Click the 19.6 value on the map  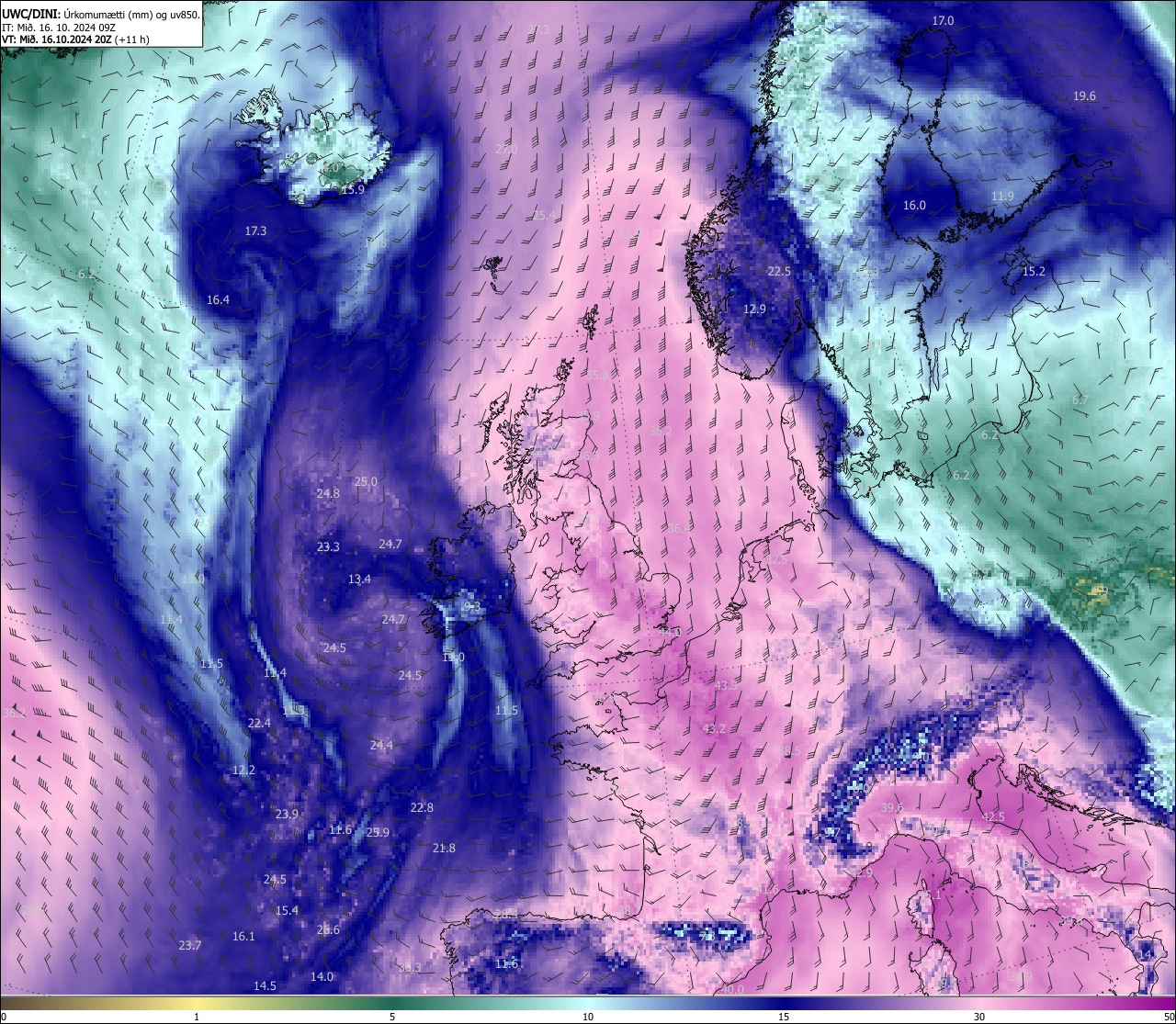[1084, 96]
